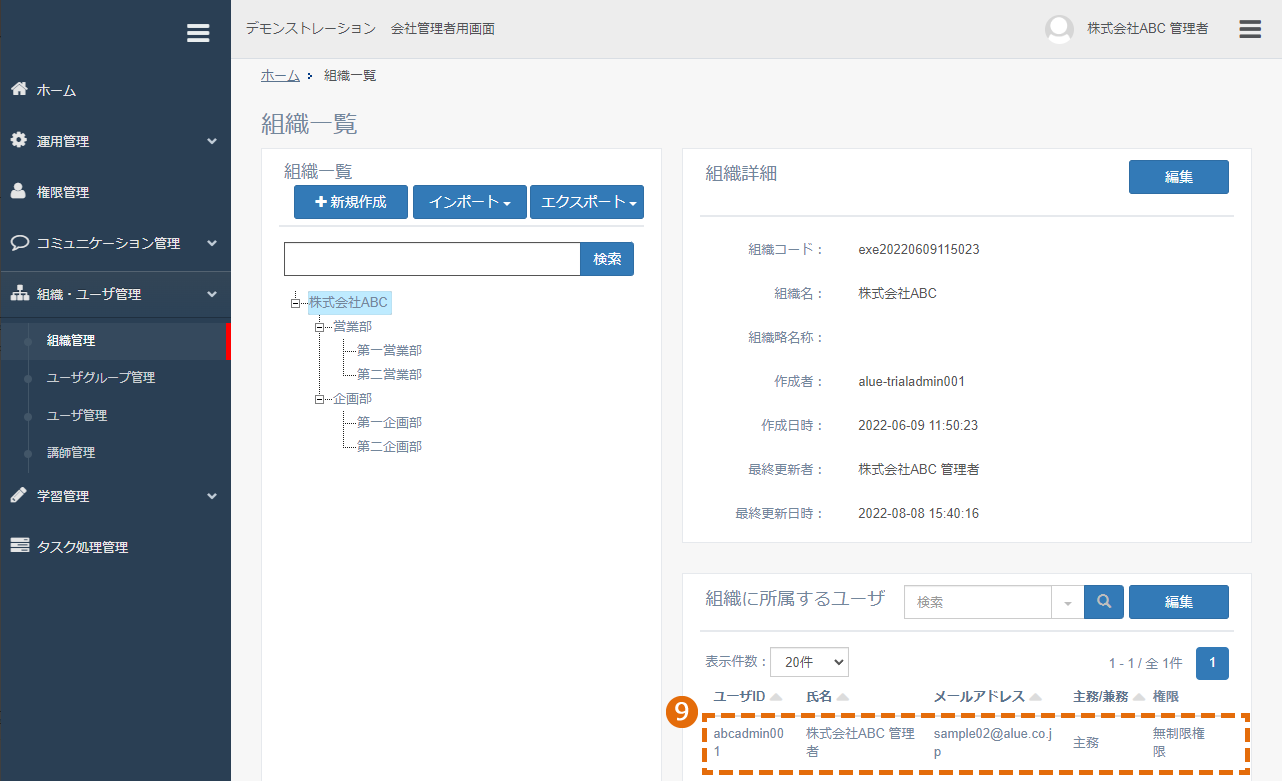
Task: Click the person icon for 権限管理
Action: click(x=19, y=191)
